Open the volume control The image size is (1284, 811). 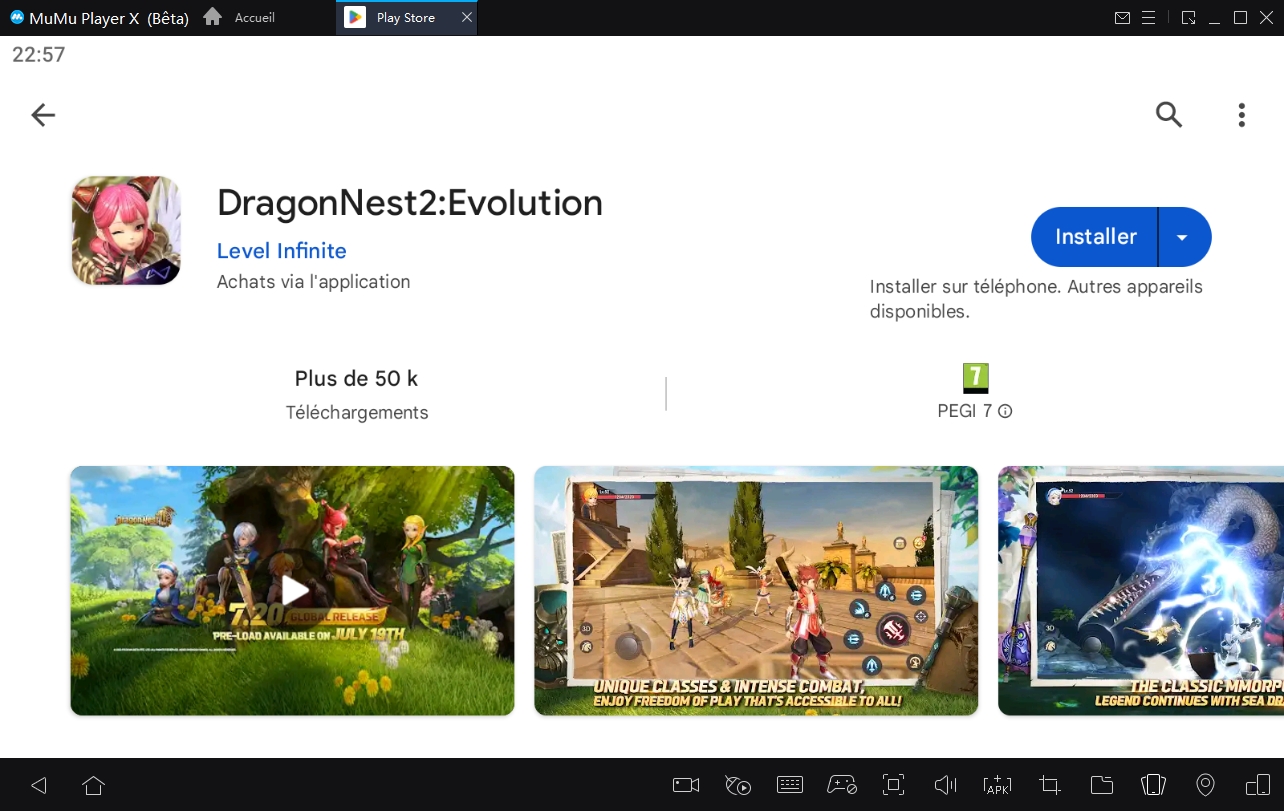point(945,785)
